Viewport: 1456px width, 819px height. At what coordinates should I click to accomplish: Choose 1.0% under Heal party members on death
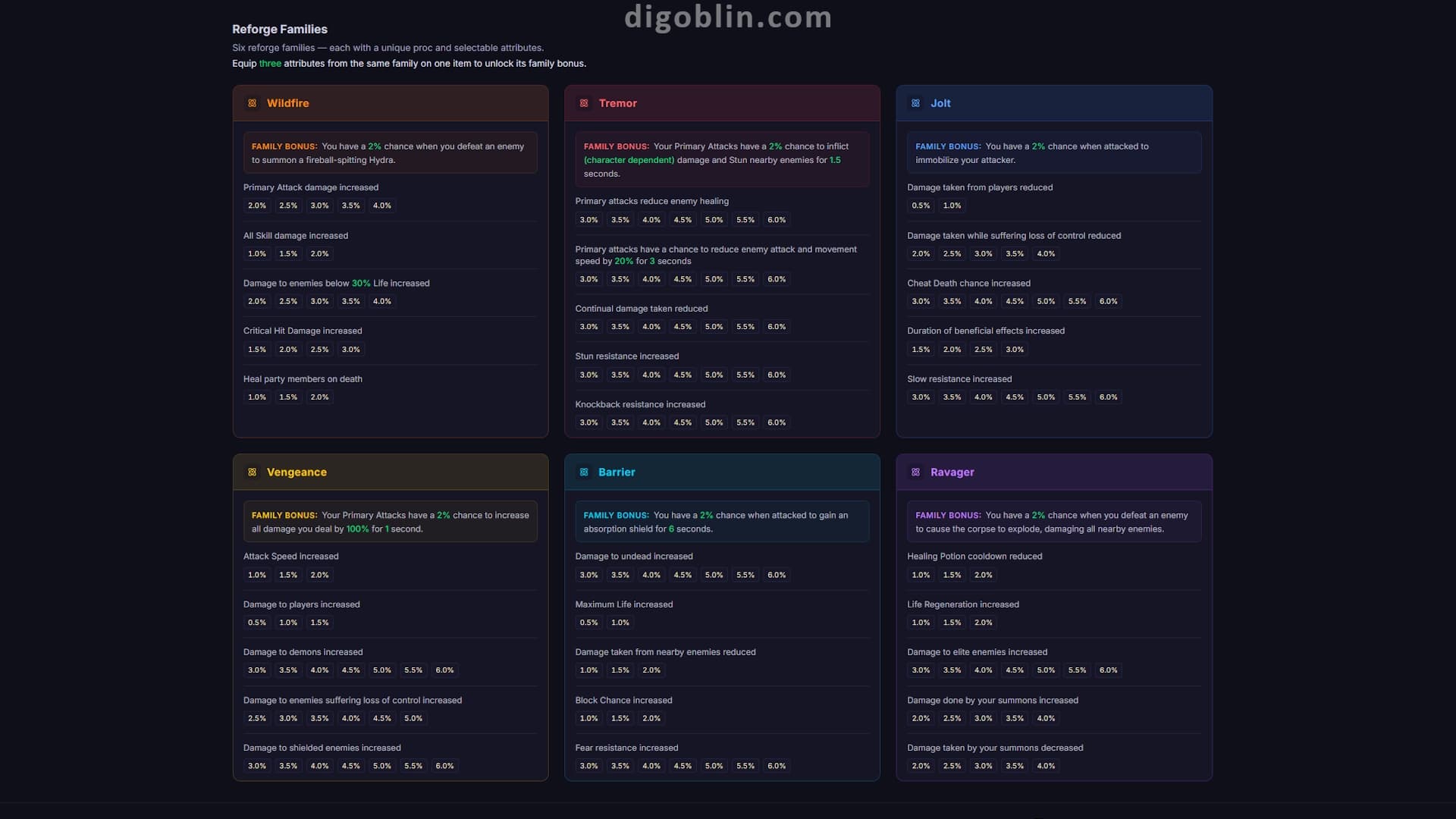(257, 397)
